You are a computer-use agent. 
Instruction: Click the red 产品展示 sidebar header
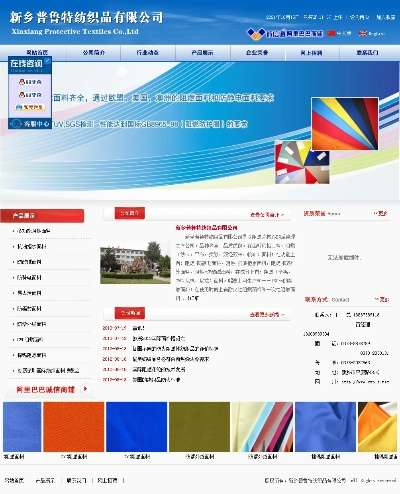(x=42, y=216)
